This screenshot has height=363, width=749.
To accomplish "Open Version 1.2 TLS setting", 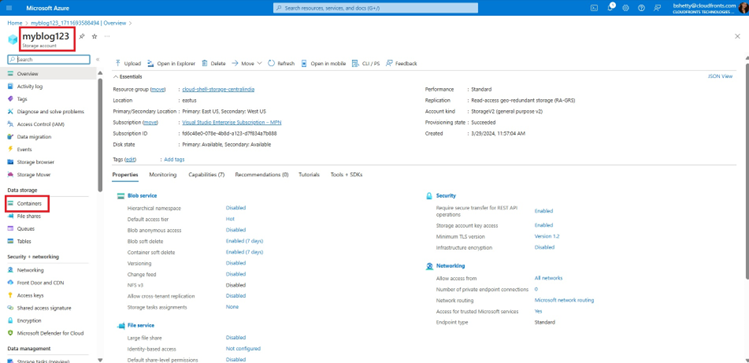I will coord(547,236).
